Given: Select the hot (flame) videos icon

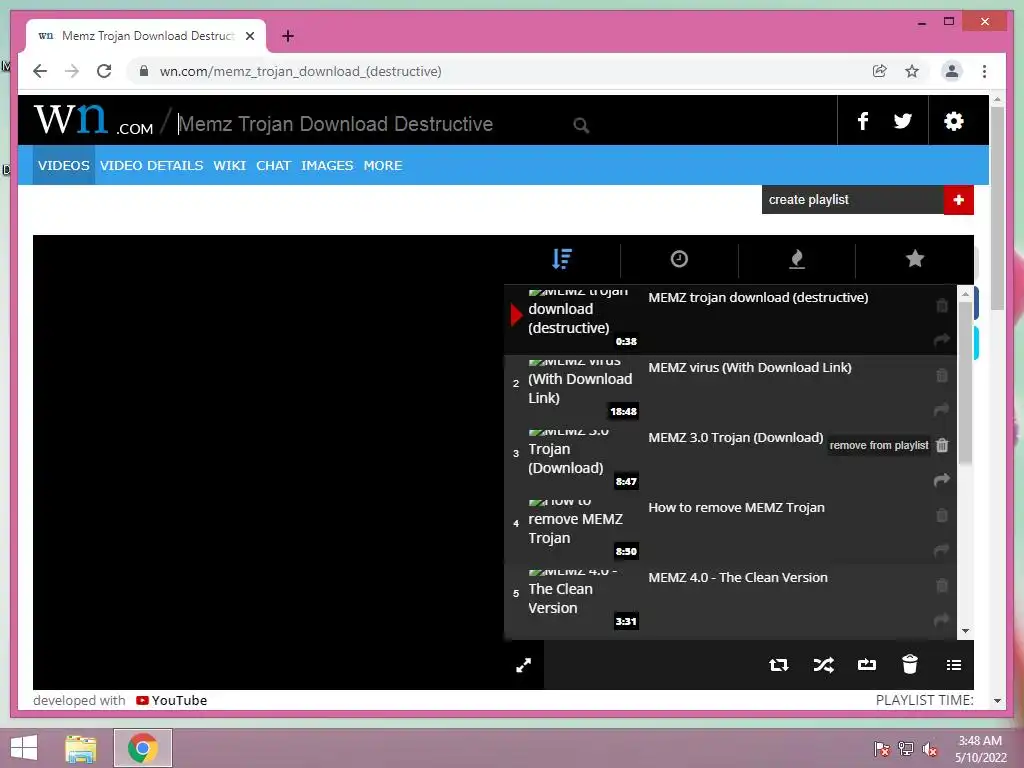Looking at the screenshot, I should pyautogui.click(x=797, y=259).
